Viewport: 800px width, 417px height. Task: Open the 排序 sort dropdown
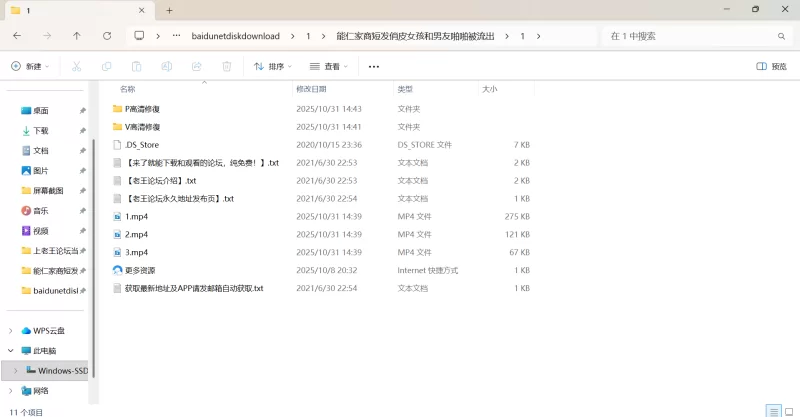(x=272, y=67)
